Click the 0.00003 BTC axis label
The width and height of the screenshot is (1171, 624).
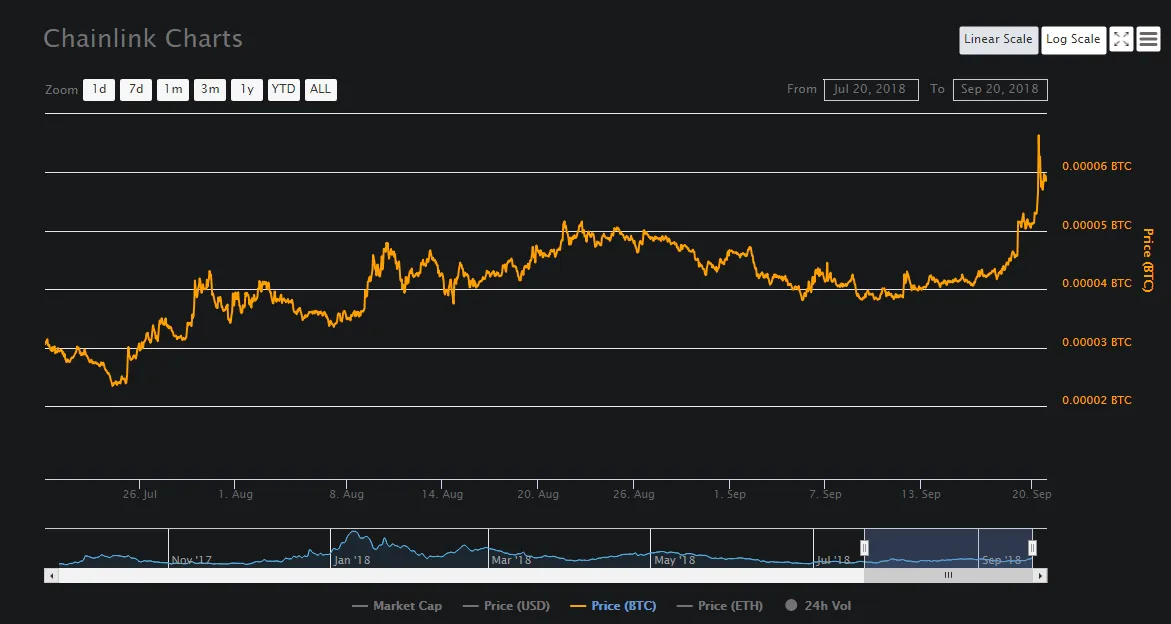click(1097, 343)
